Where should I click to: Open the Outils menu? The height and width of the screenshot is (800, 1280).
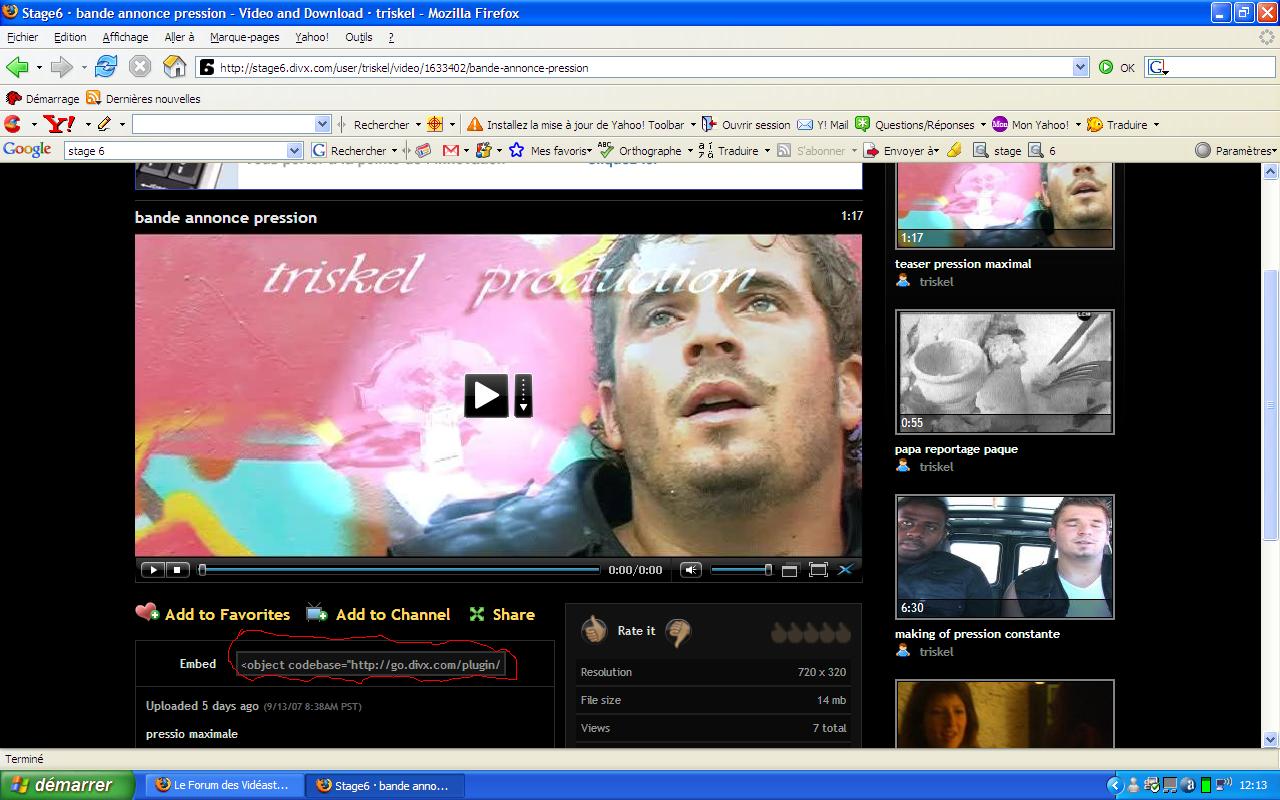point(358,37)
